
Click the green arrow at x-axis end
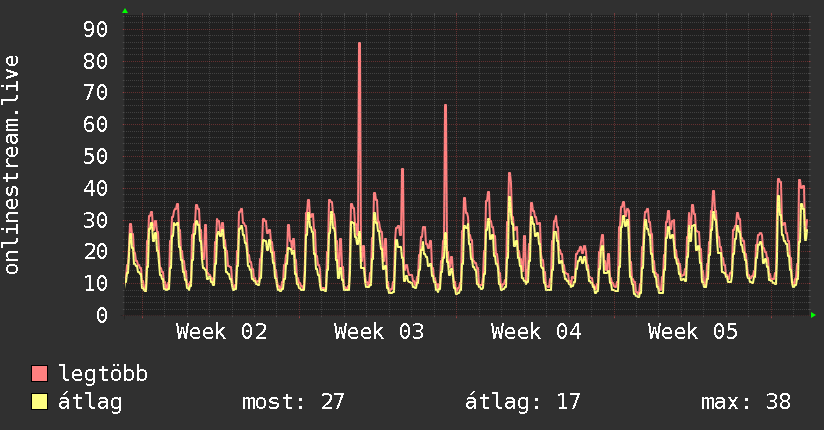tap(813, 315)
